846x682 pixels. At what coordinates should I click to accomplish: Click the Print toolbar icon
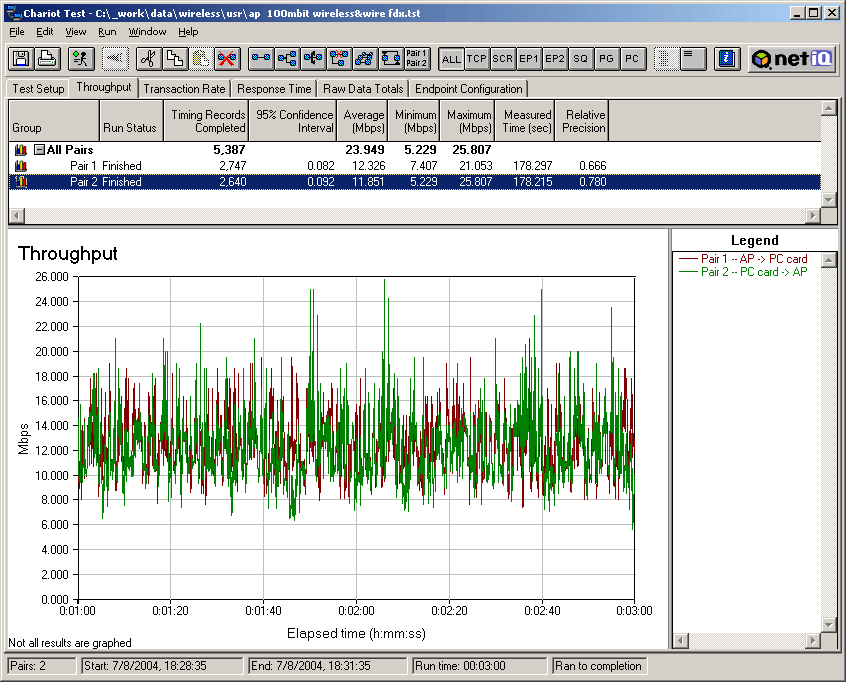pos(47,59)
